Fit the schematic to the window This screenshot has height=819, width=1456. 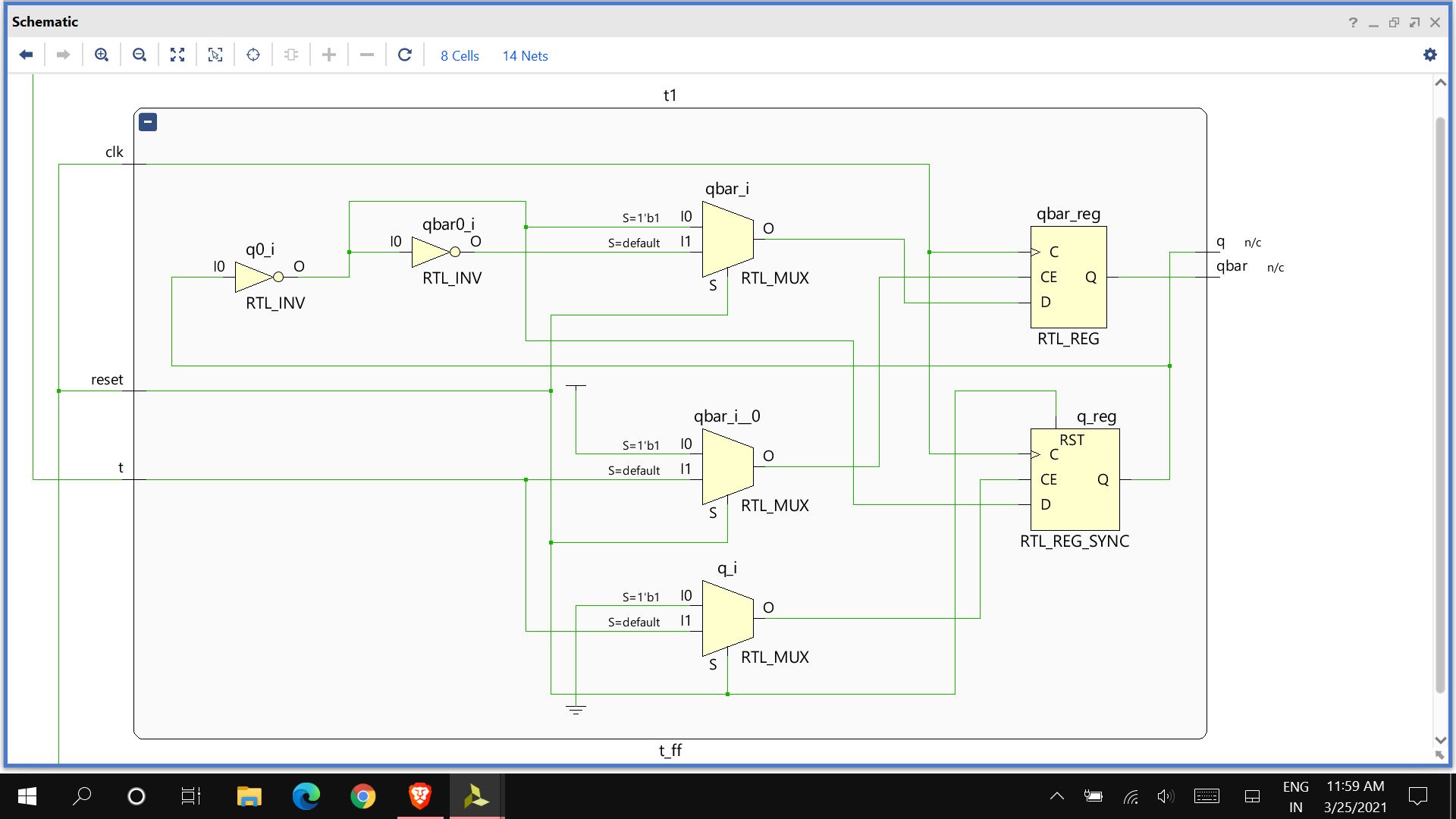point(177,55)
